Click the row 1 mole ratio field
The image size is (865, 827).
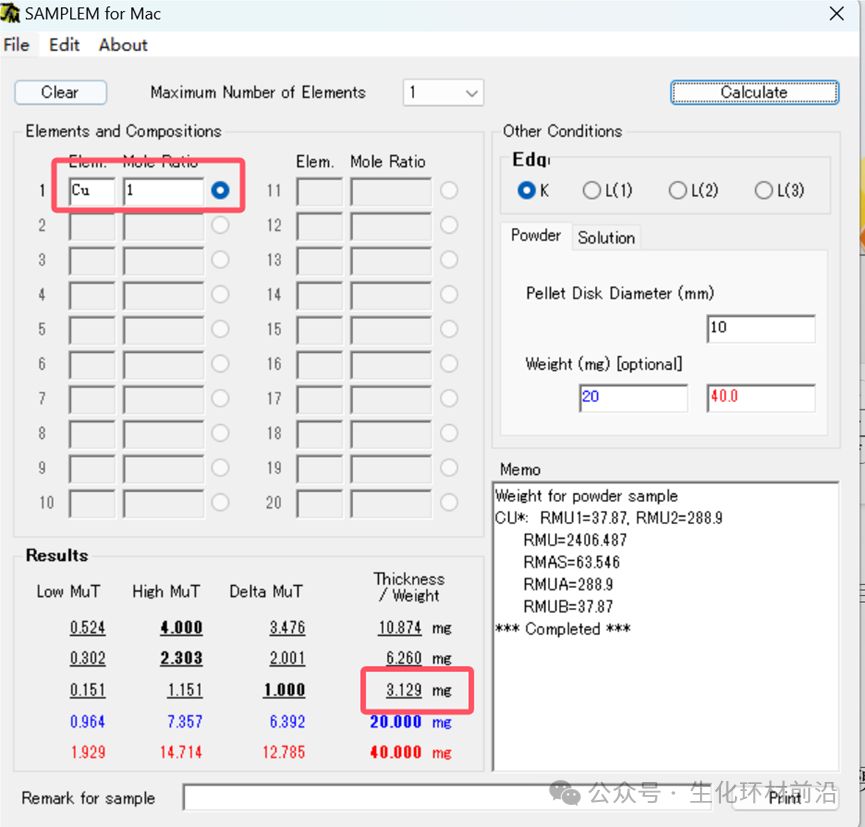pyautogui.click(x=163, y=191)
